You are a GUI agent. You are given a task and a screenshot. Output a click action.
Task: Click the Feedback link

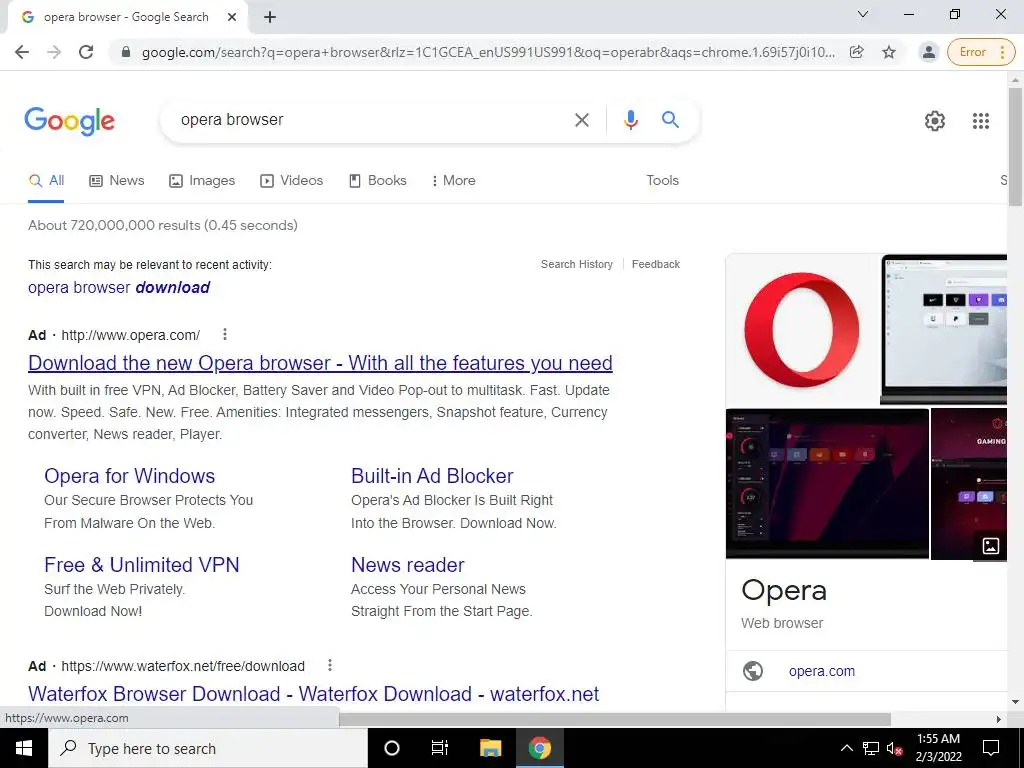[656, 264]
